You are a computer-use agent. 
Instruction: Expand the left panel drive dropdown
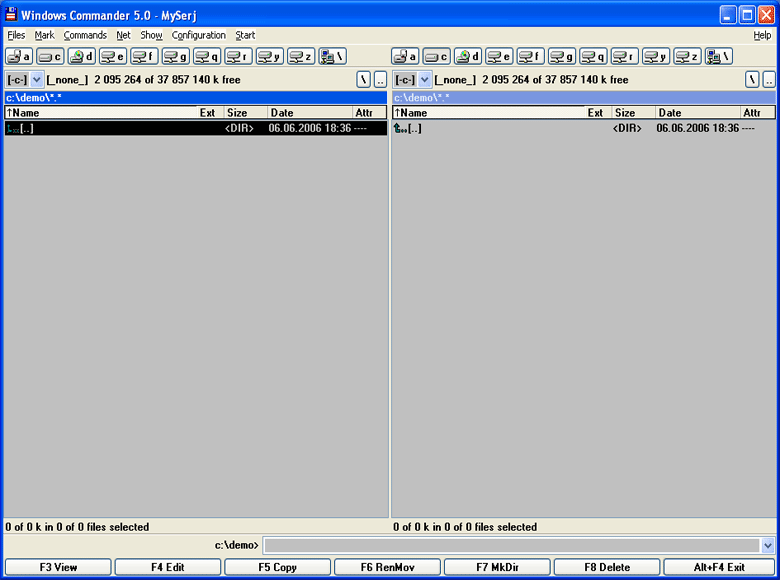[37, 80]
